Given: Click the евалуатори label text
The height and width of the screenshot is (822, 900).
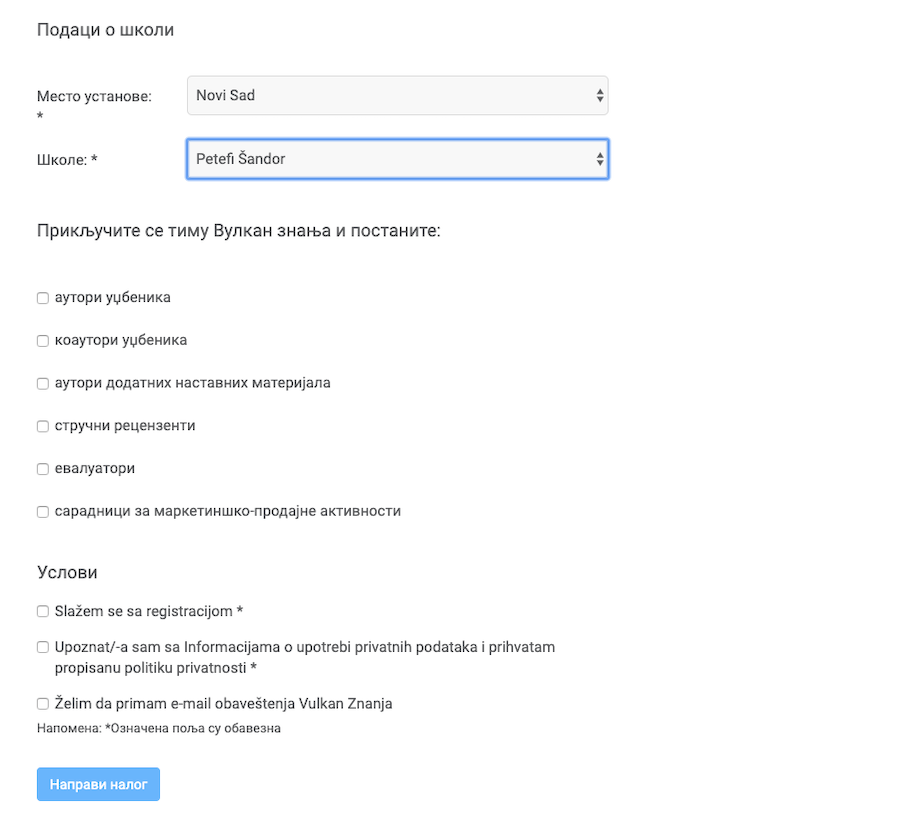Looking at the screenshot, I should point(95,468).
